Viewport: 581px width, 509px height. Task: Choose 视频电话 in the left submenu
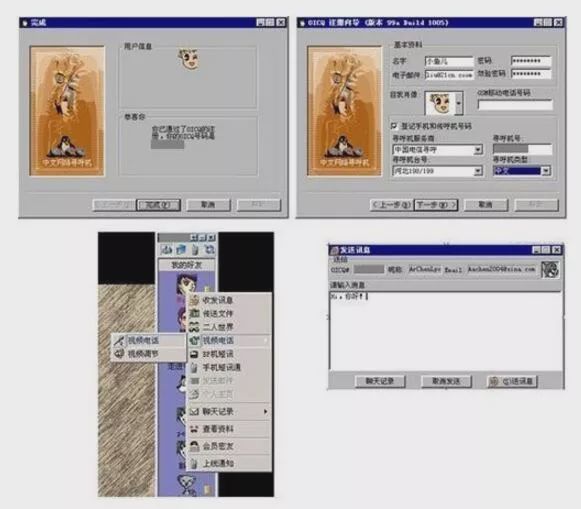point(148,340)
